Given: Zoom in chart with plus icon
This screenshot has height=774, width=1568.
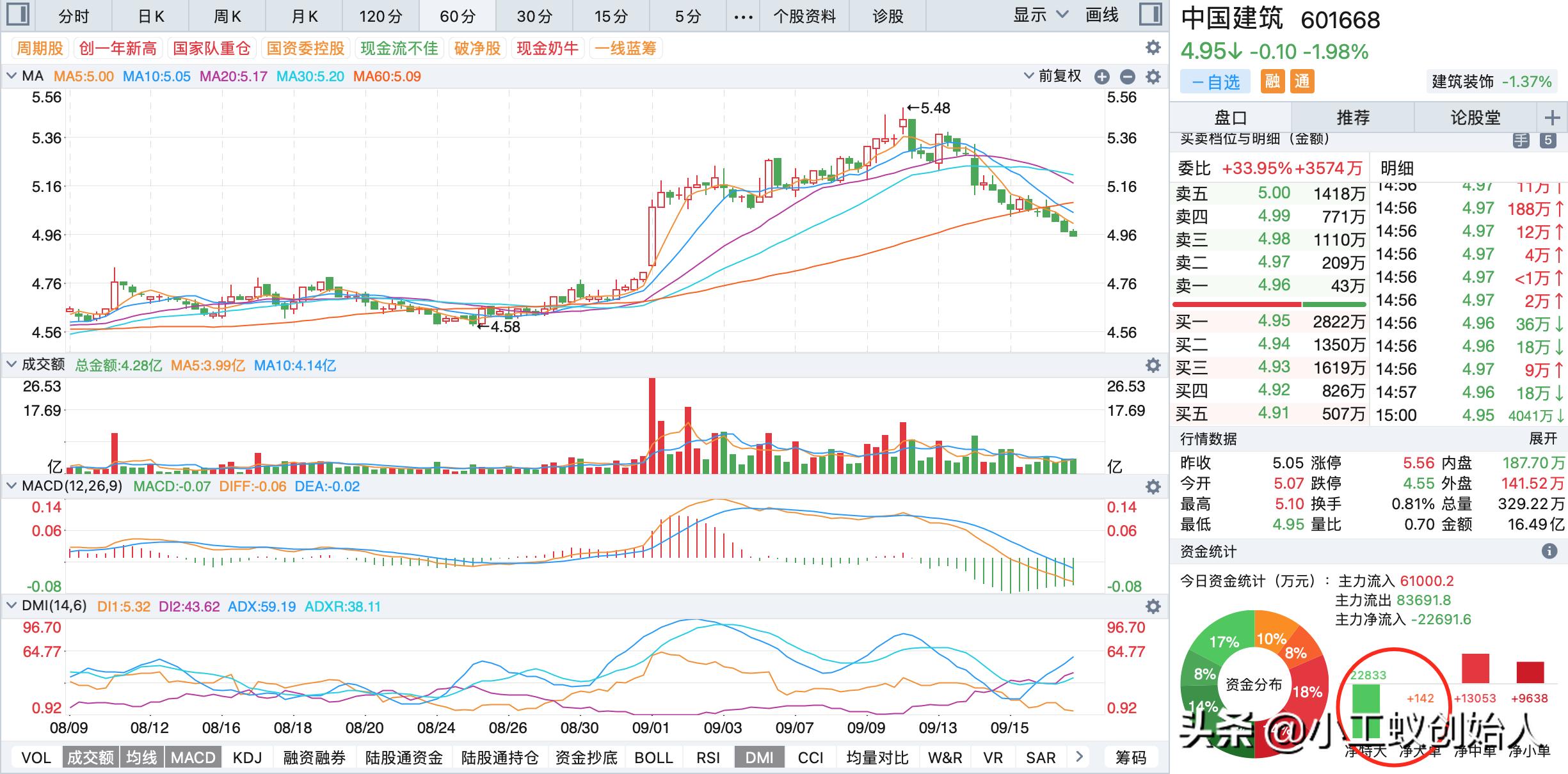Looking at the screenshot, I should point(1101,77).
